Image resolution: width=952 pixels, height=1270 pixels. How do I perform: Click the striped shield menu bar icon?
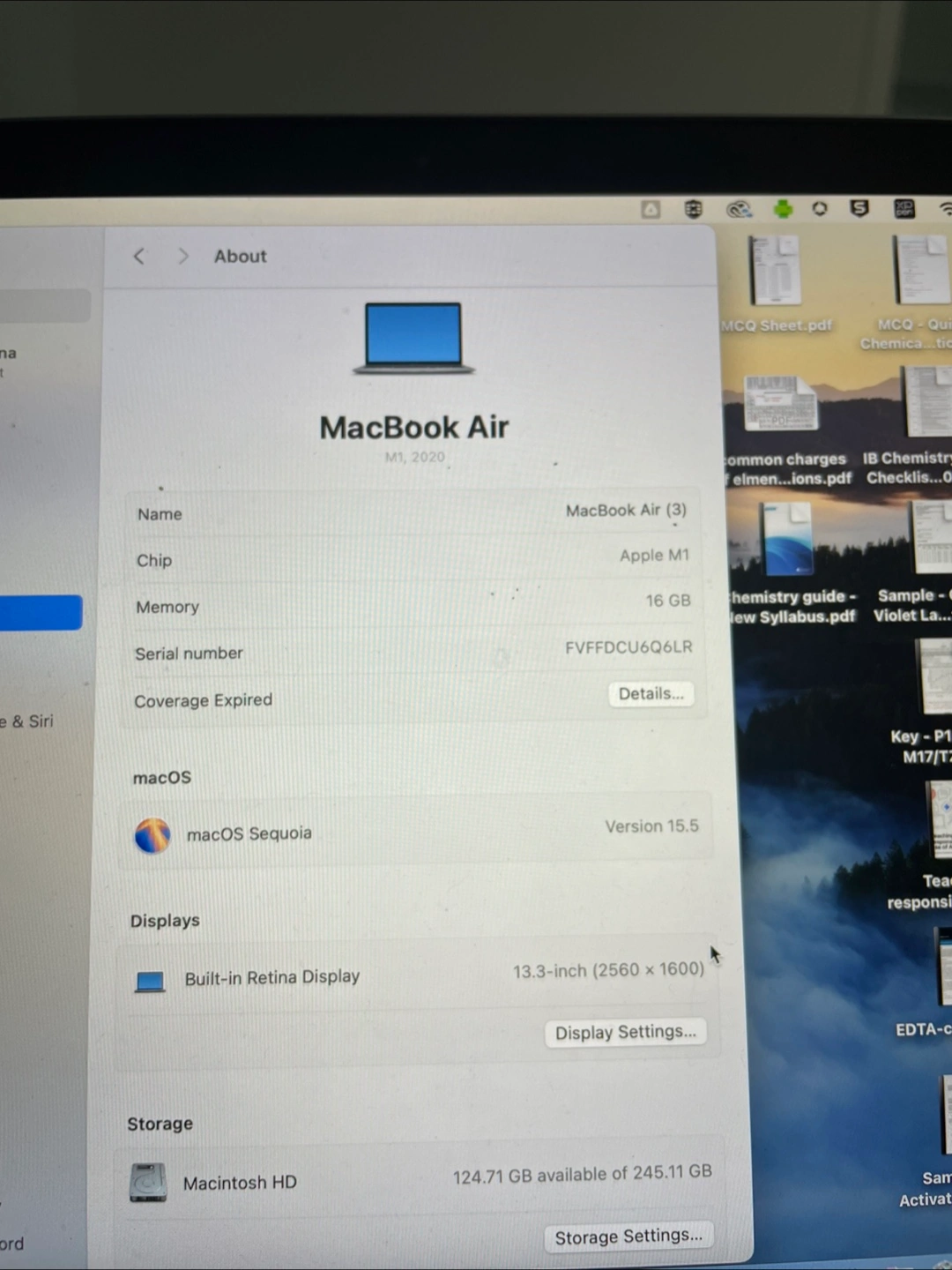tap(694, 209)
